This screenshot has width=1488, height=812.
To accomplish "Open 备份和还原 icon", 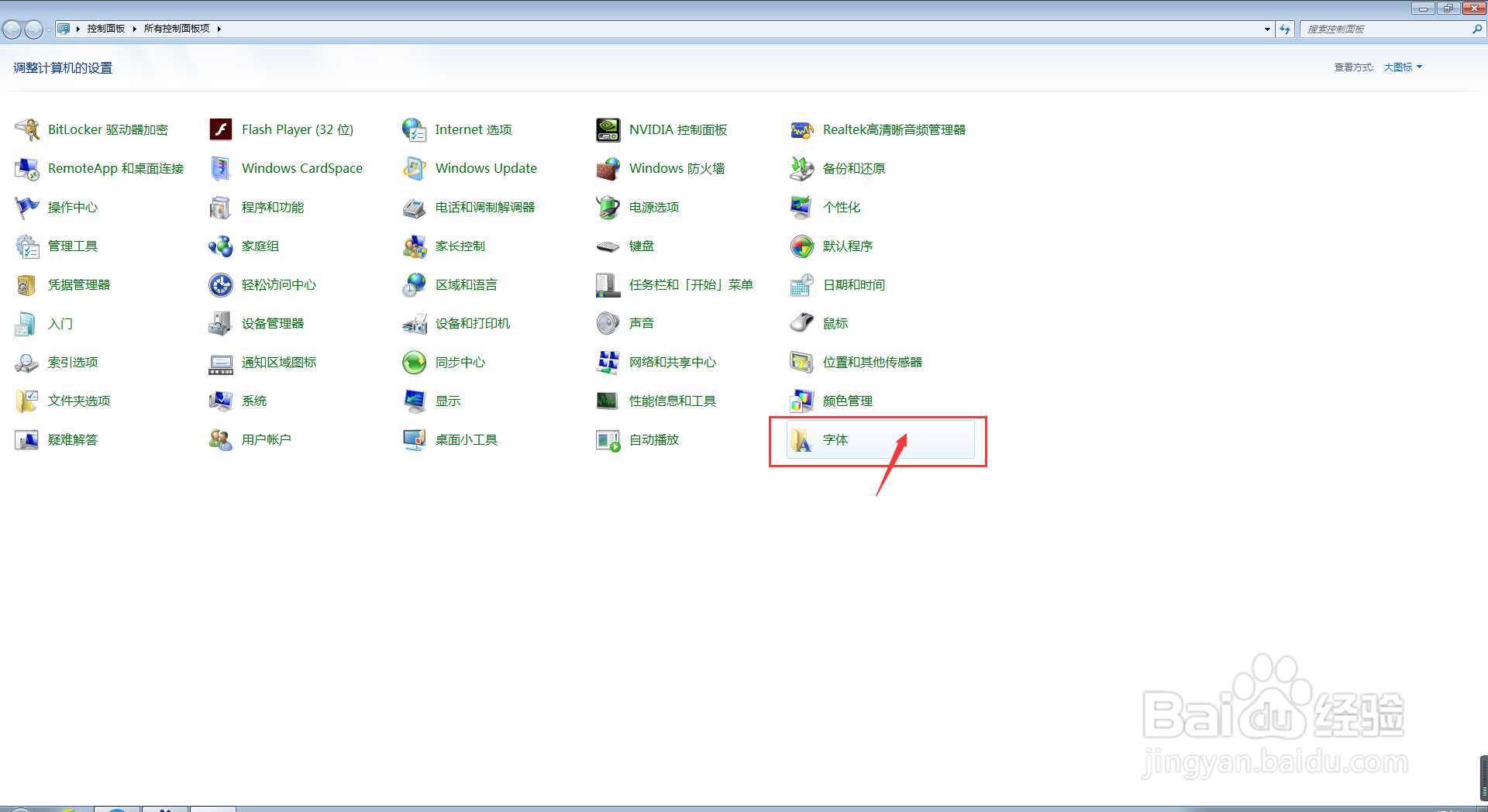I will coord(802,168).
